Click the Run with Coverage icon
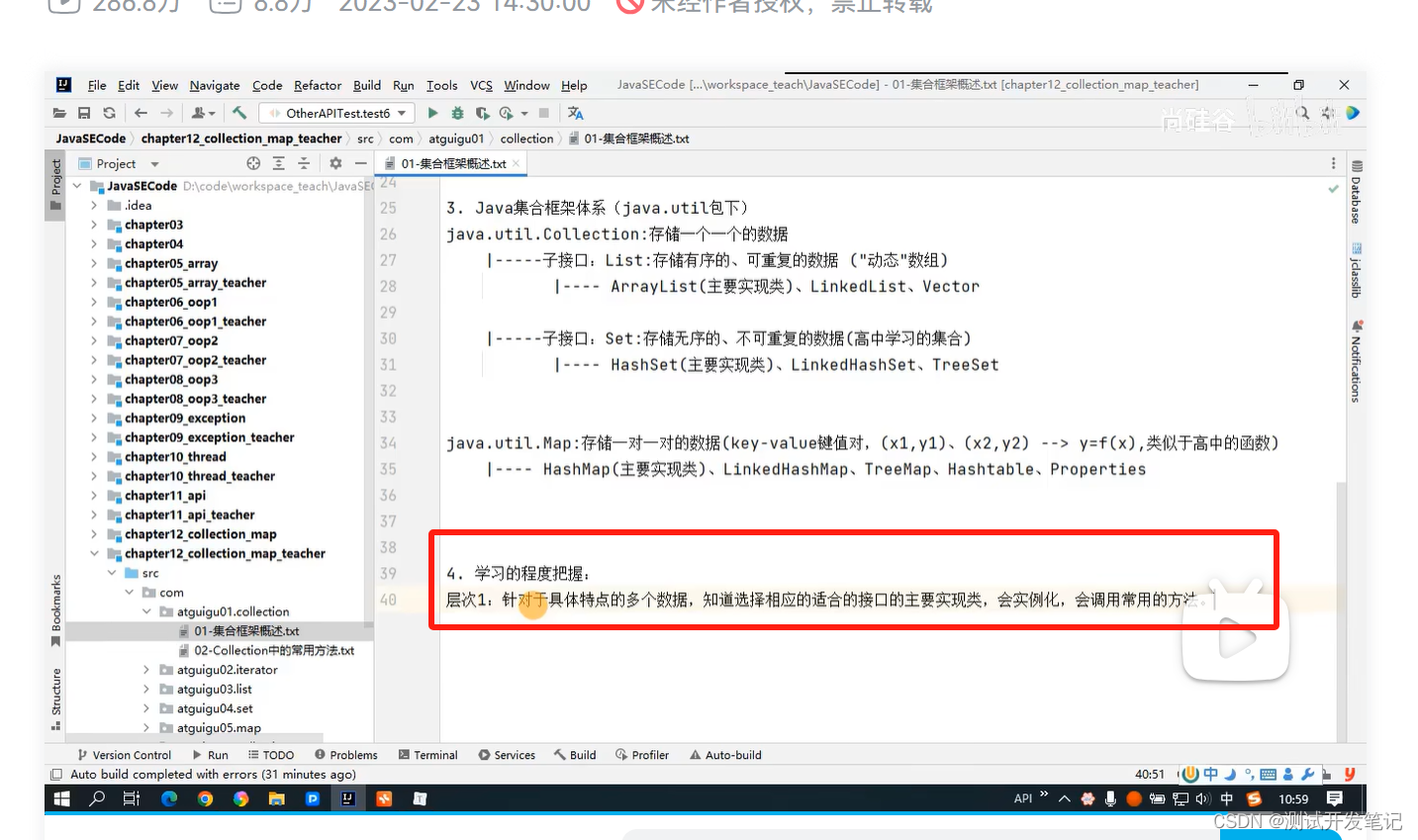The height and width of the screenshot is (840, 1418). coord(482,113)
